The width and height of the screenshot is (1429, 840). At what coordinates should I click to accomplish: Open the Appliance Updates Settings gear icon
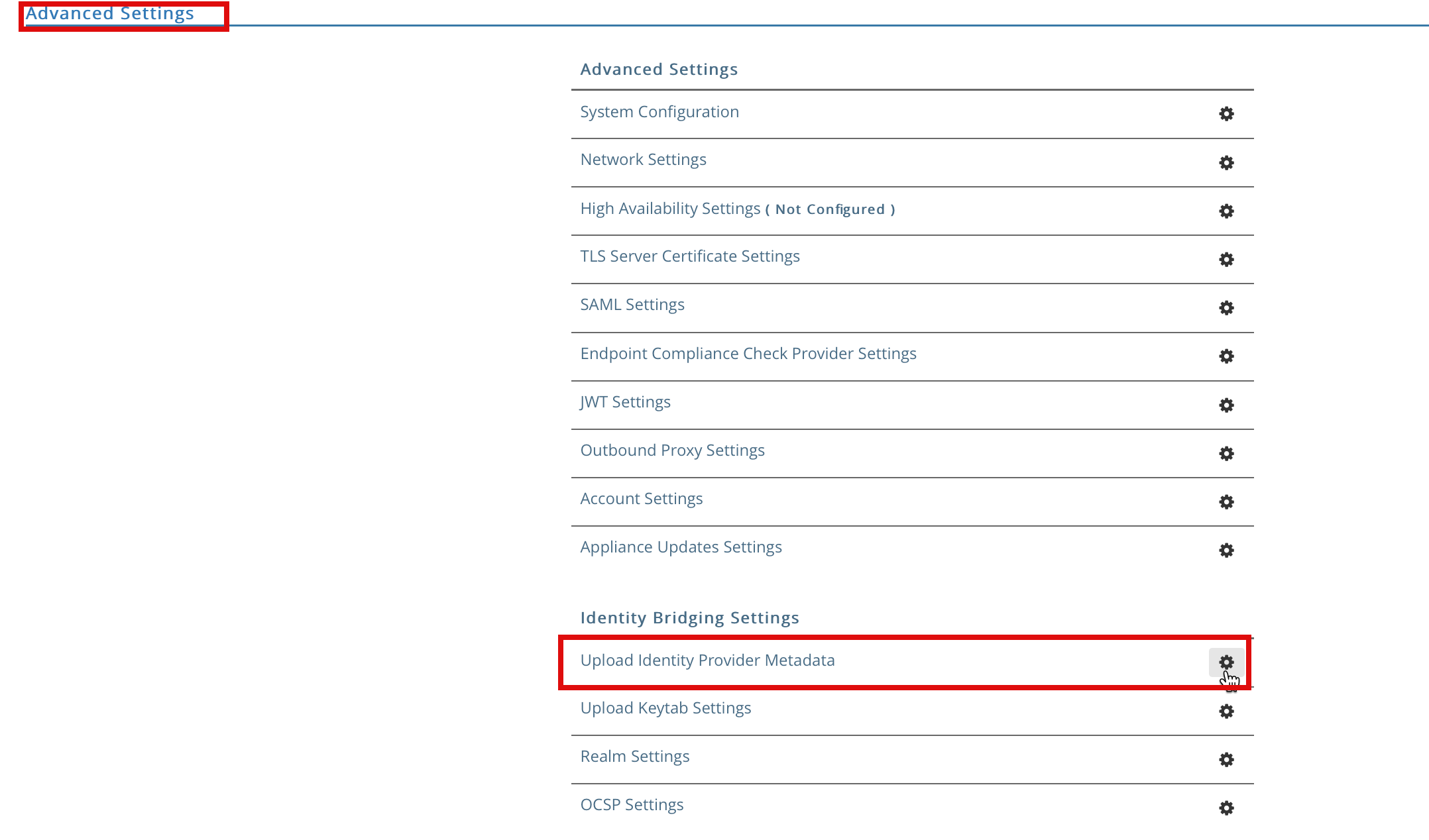click(1226, 550)
